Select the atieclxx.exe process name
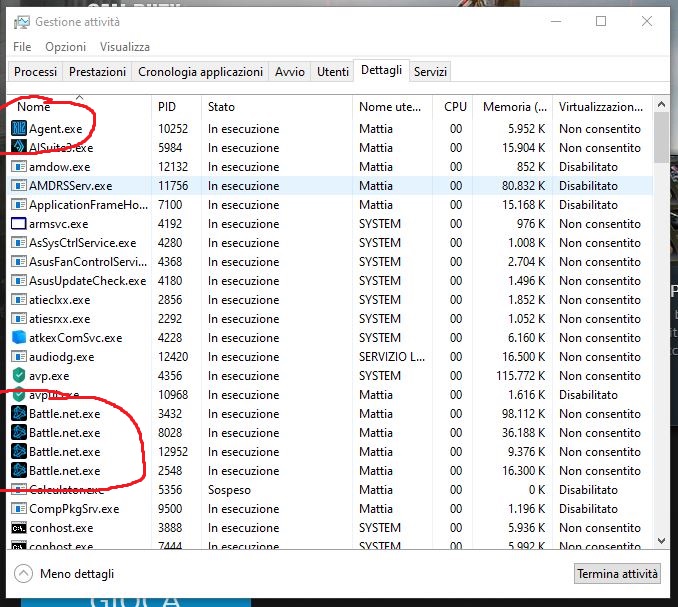The image size is (678, 607). point(60,300)
